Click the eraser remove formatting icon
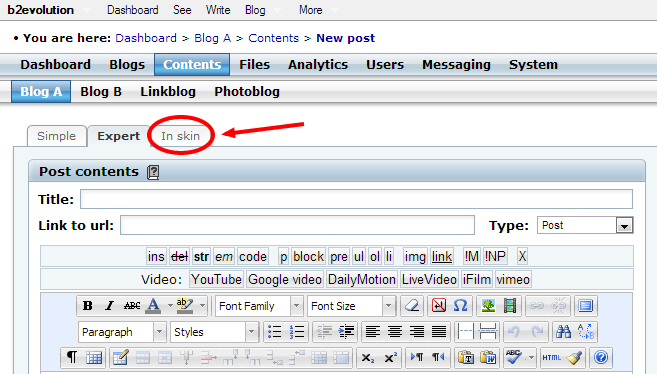 coord(412,306)
